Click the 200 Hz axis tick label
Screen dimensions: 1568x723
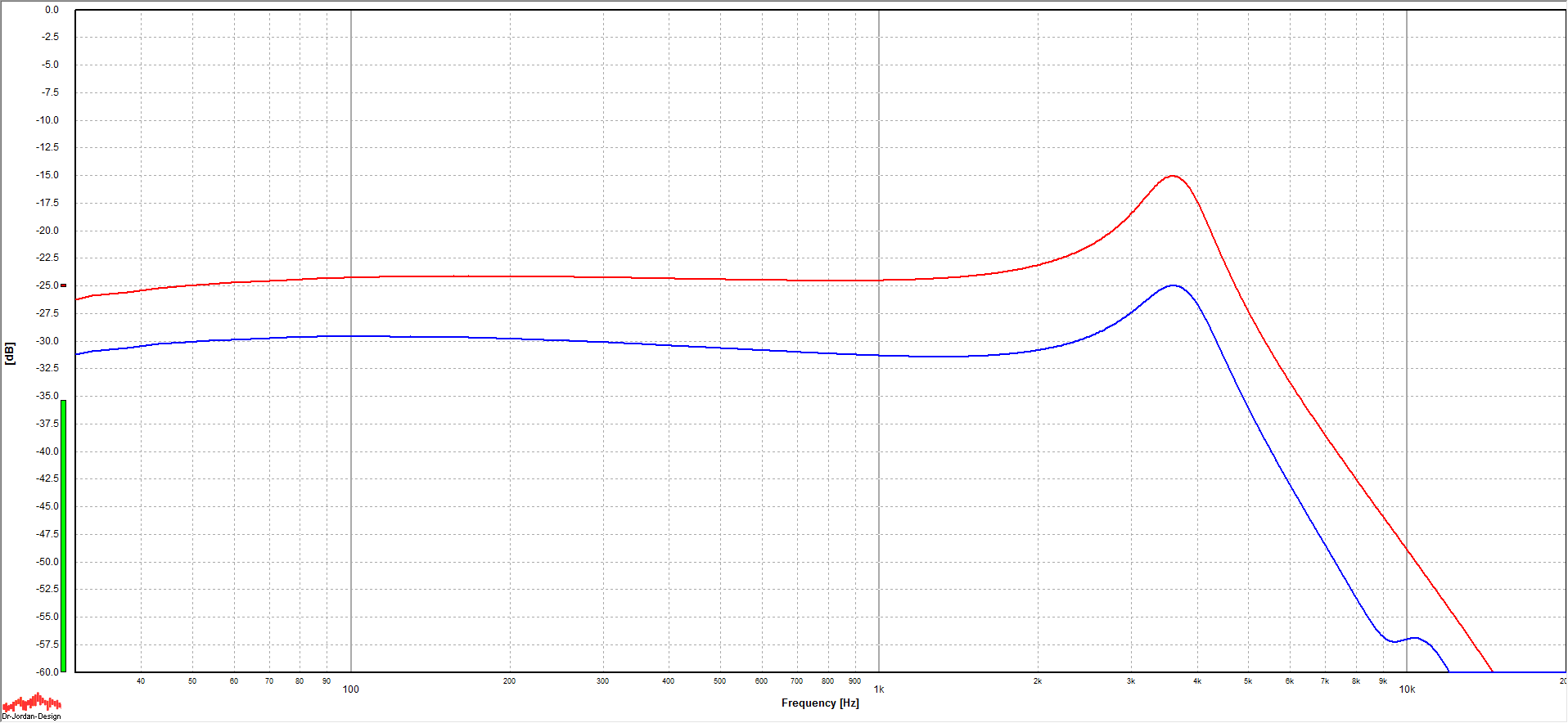(x=509, y=680)
